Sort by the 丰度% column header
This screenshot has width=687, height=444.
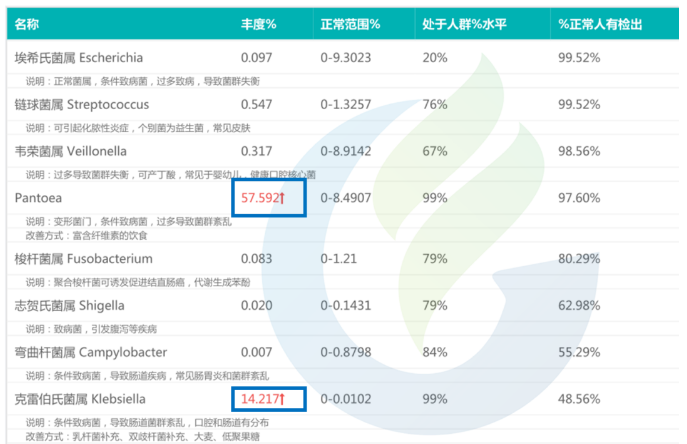point(258,22)
